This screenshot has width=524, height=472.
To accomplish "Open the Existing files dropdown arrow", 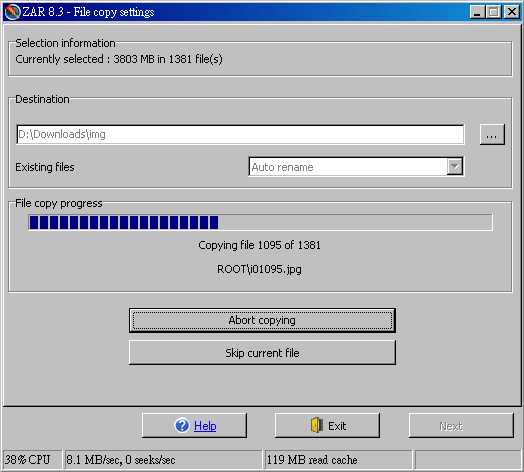I will click(454, 166).
